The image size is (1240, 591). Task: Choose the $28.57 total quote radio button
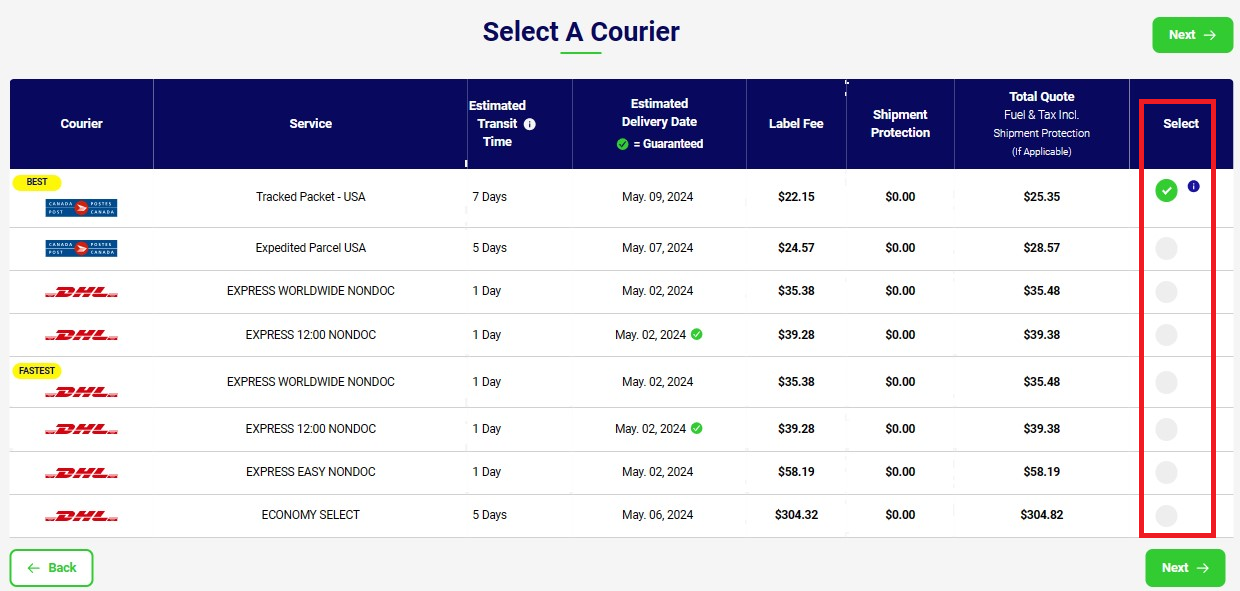point(1166,249)
